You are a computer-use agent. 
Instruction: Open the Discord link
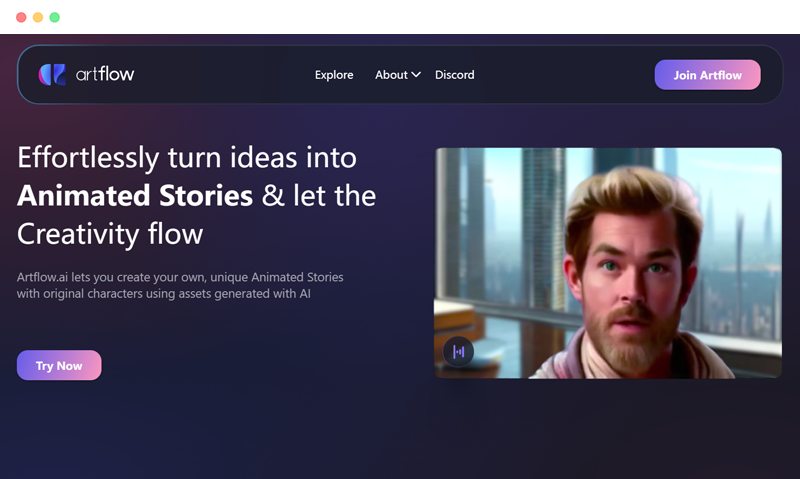(455, 75)
